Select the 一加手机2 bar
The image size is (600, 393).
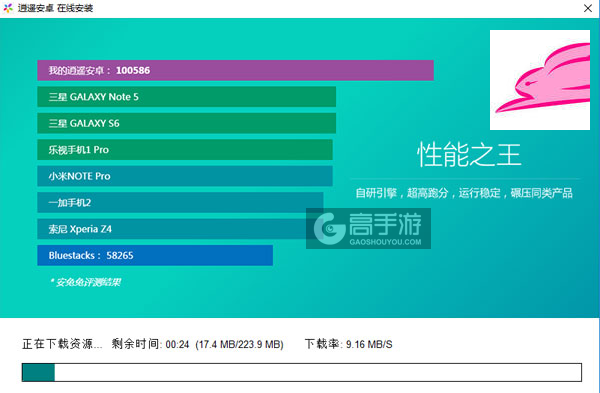tap(180, 202)
